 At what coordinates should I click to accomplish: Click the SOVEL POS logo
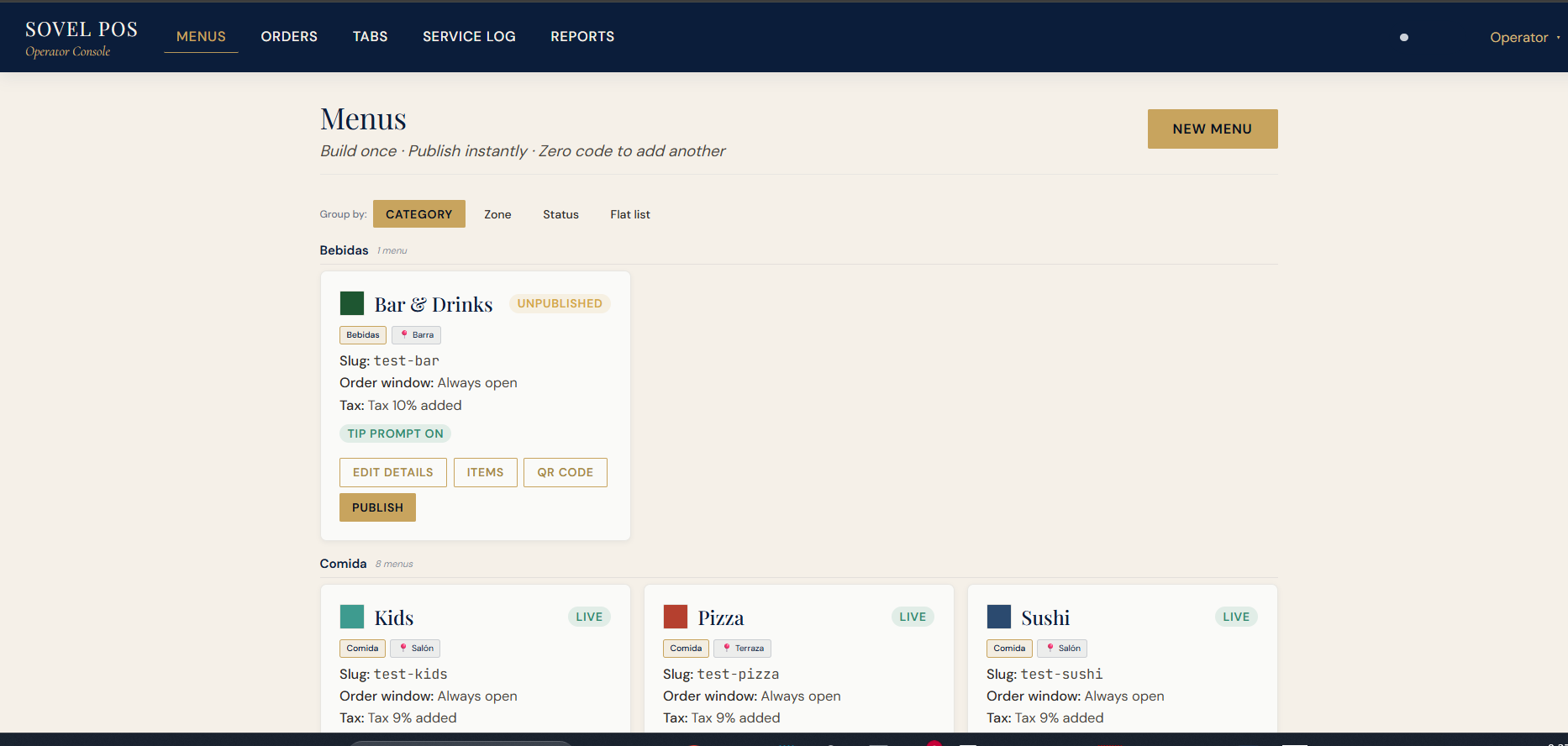(x=82, y=37)
